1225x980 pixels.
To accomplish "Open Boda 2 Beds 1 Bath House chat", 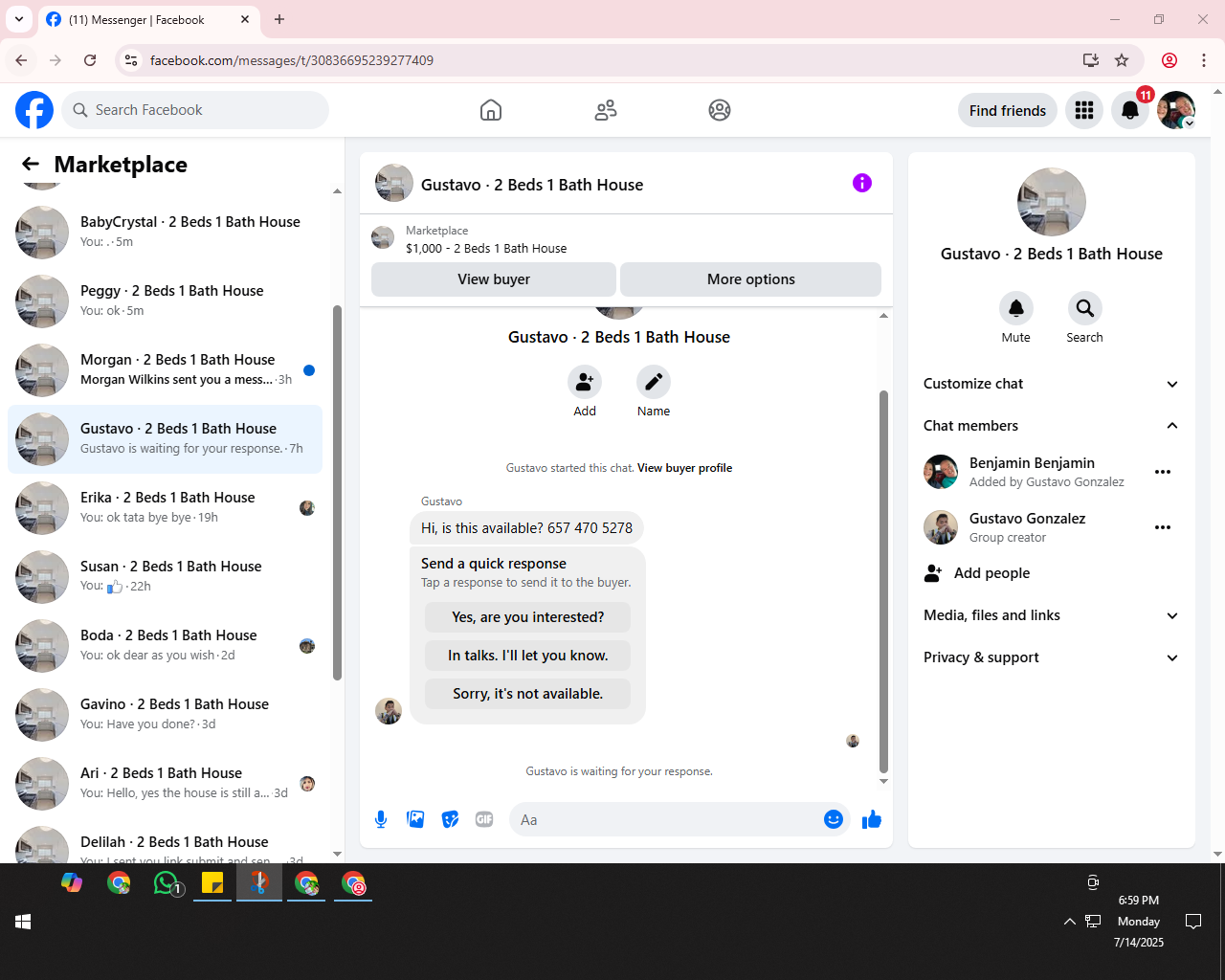I will 165,646.
